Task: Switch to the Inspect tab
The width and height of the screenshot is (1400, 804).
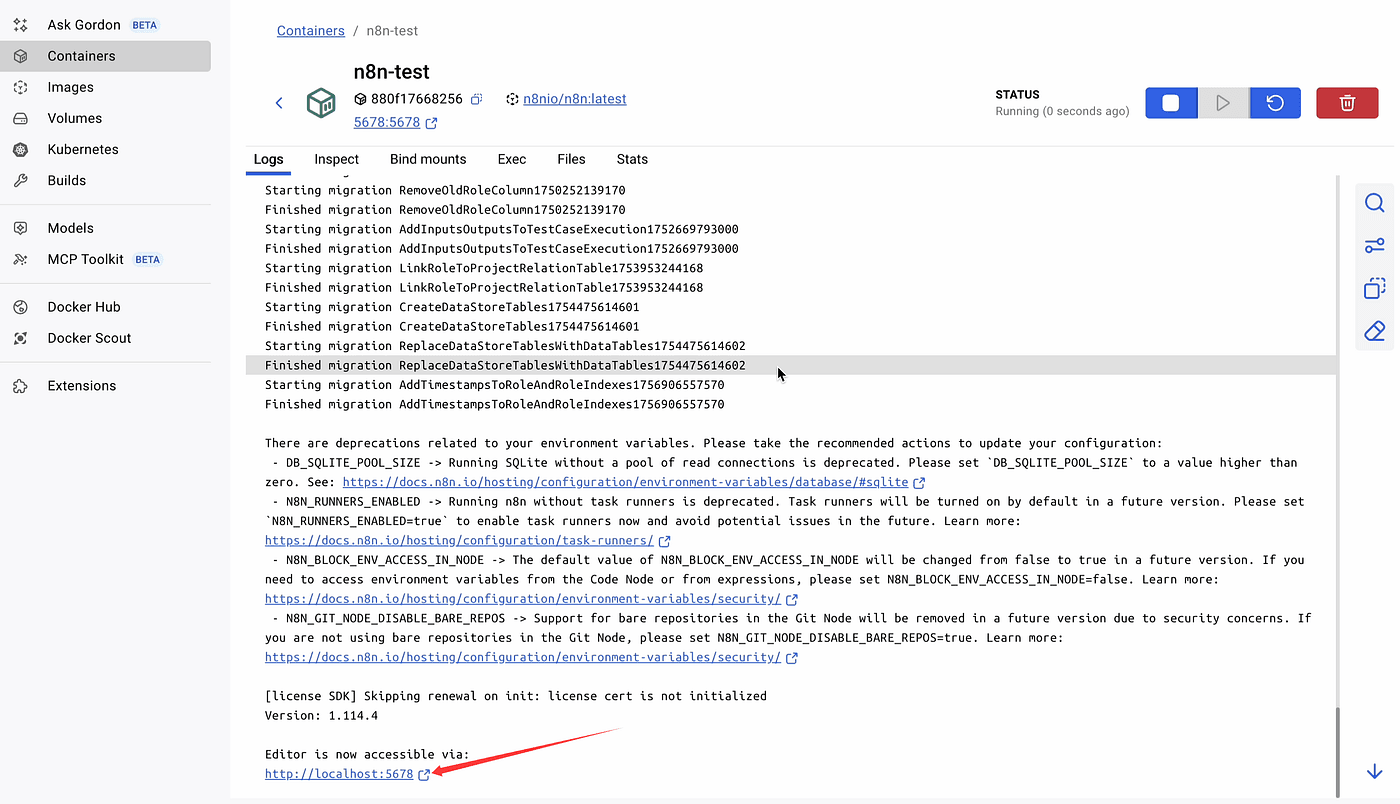Action: (x=336, y=159)
